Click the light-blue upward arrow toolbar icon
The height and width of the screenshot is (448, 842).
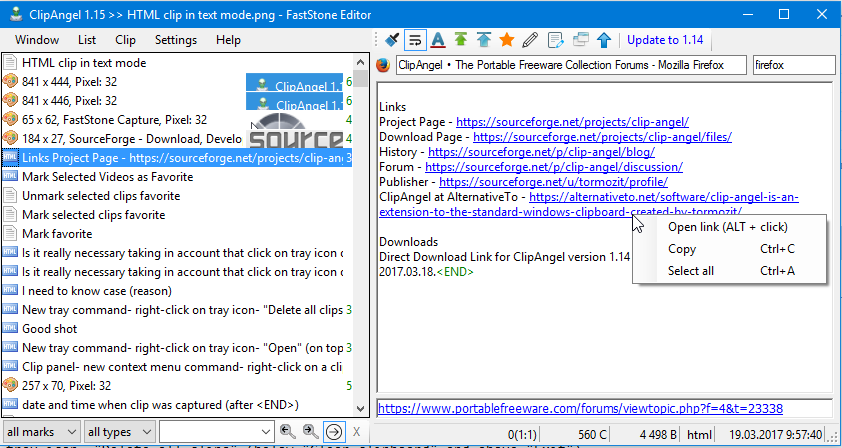(484, 40)
